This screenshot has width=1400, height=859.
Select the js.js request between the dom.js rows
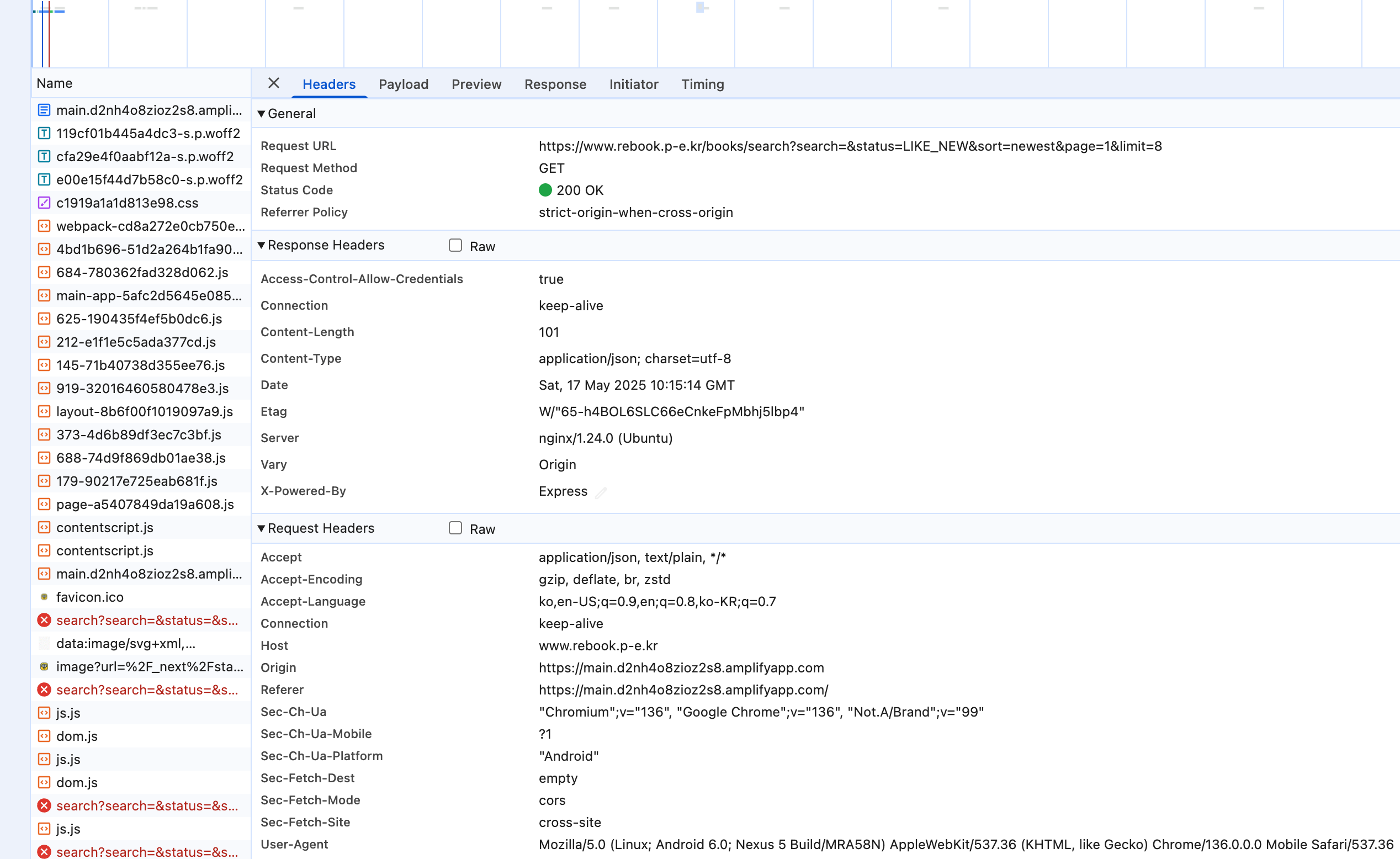(x=141, y=759)
